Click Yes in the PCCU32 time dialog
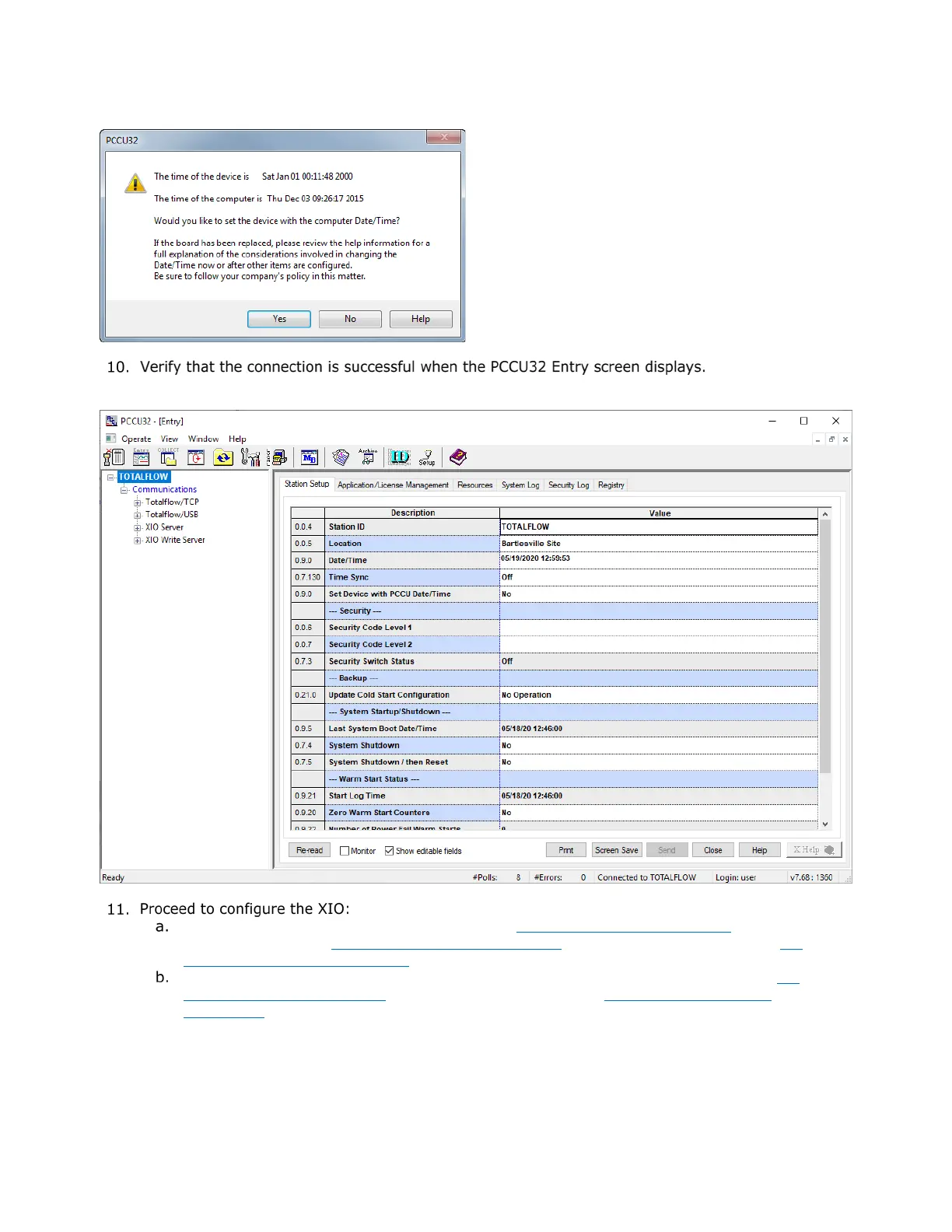 click(279, 319)
